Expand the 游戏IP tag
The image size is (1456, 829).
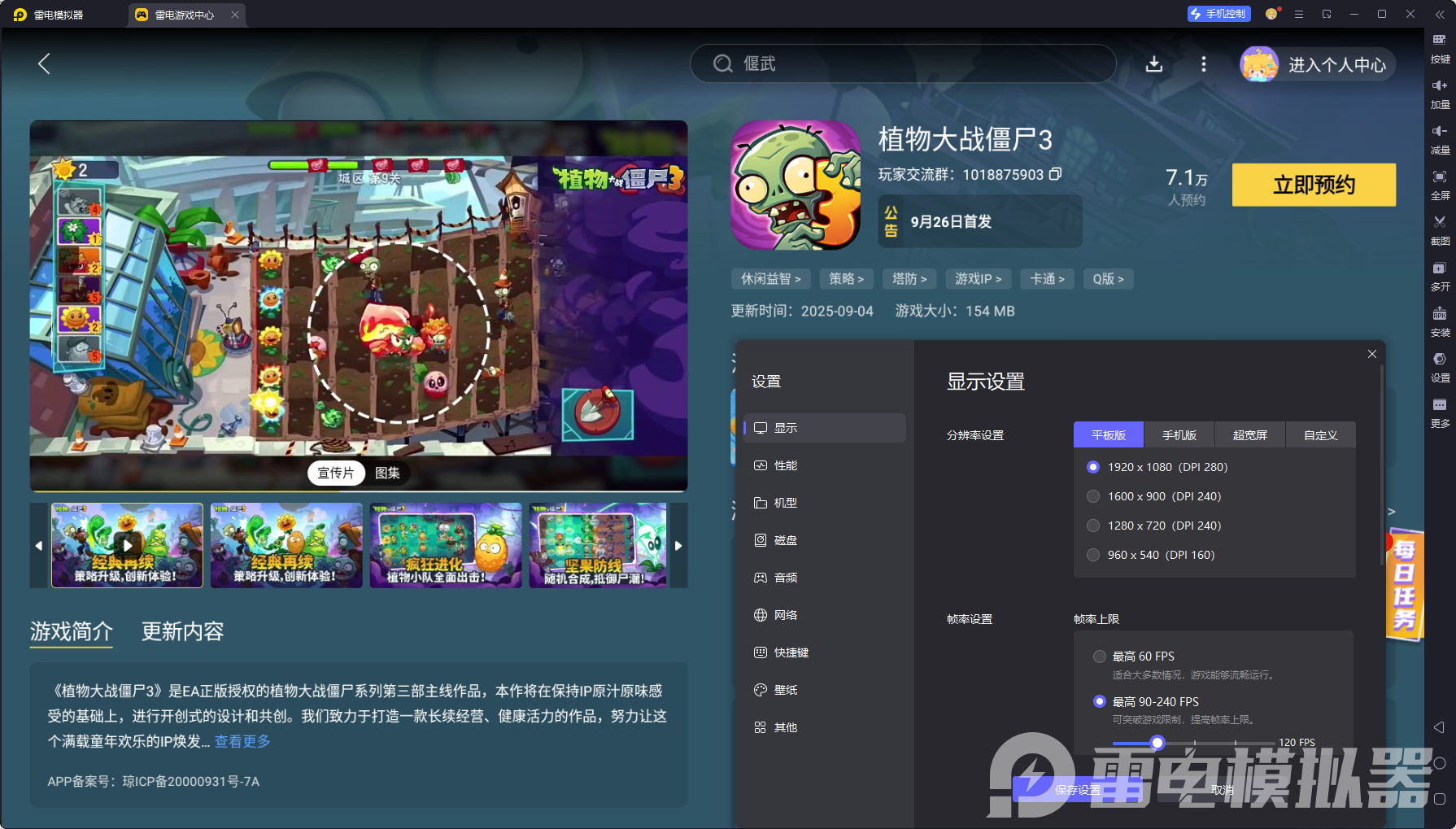click(979, 279)
